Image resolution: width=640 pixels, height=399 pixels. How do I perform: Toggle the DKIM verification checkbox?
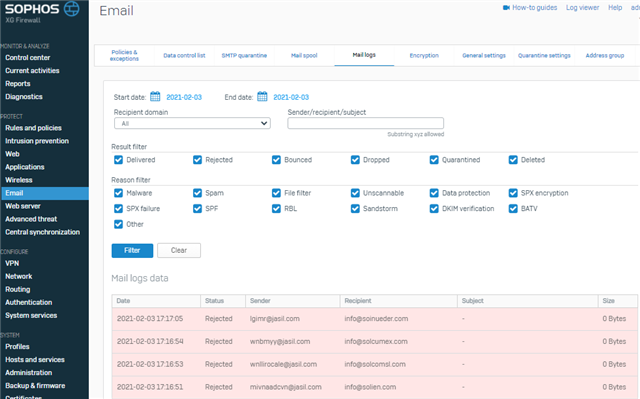point(434,208)
